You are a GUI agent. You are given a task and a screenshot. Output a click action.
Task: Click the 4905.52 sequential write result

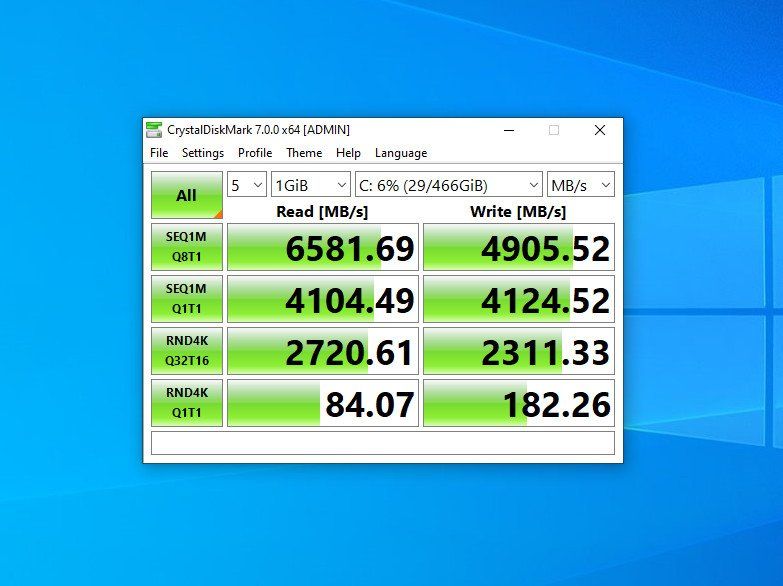pos(519,247)
